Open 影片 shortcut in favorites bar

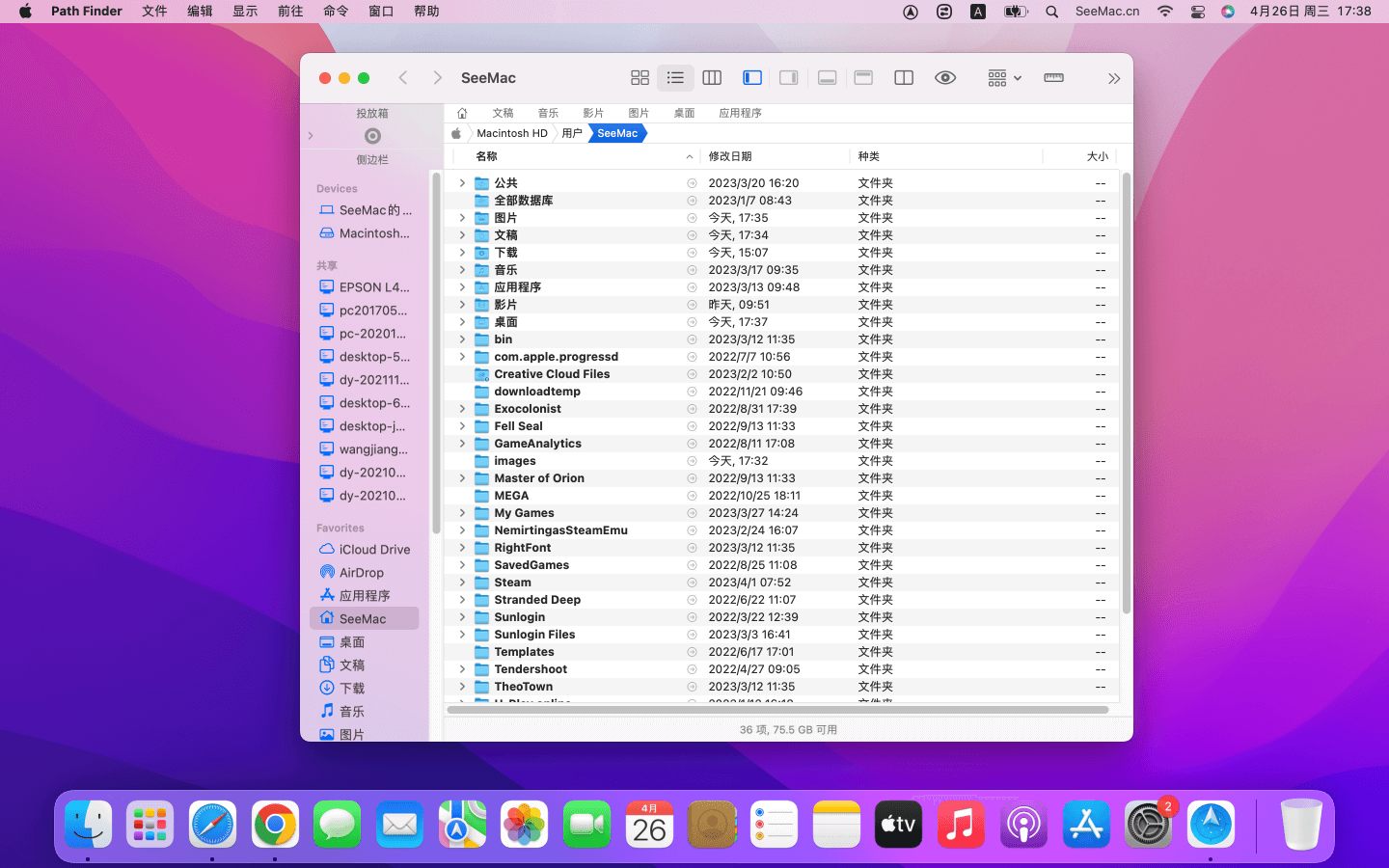(593, 113)
